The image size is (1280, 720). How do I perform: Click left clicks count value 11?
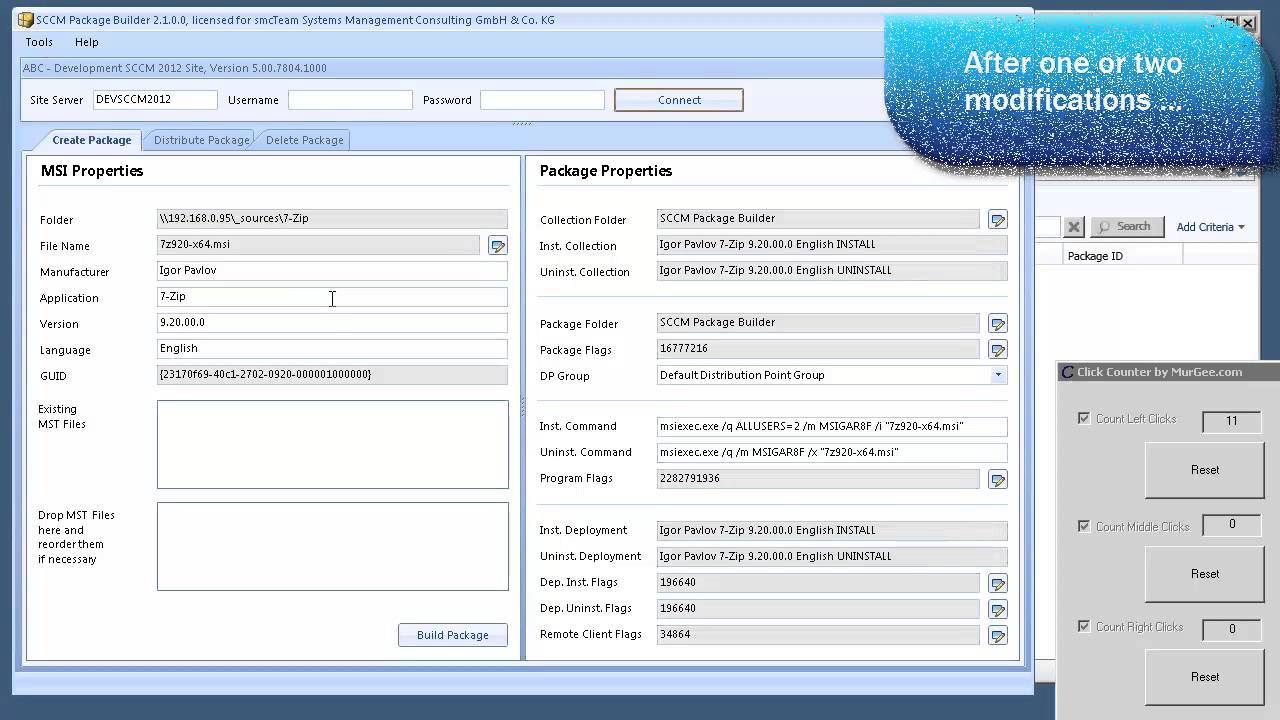(1232, 421)
